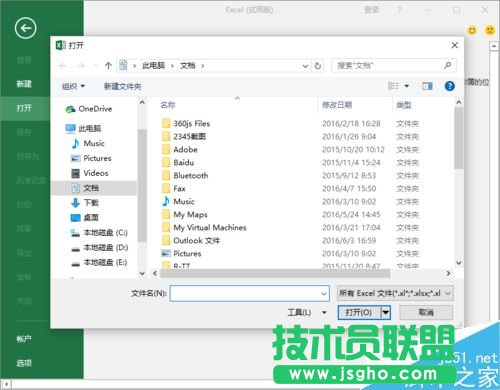Click the search magnifier icon
The width and height of the screenshot is (500, 390).
[447, 65]
